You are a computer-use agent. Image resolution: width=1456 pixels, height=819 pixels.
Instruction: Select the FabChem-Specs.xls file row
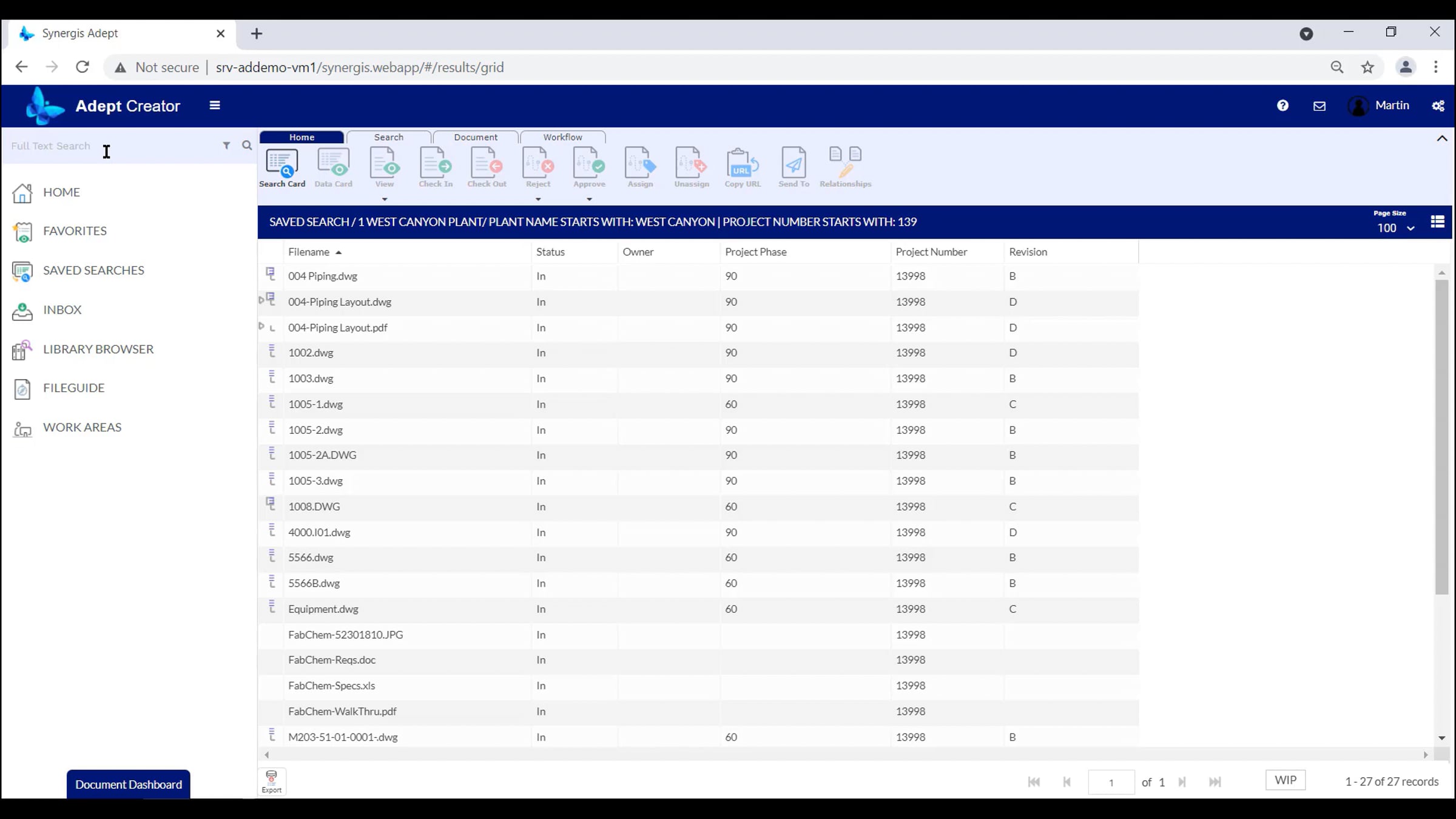[698, 686]
